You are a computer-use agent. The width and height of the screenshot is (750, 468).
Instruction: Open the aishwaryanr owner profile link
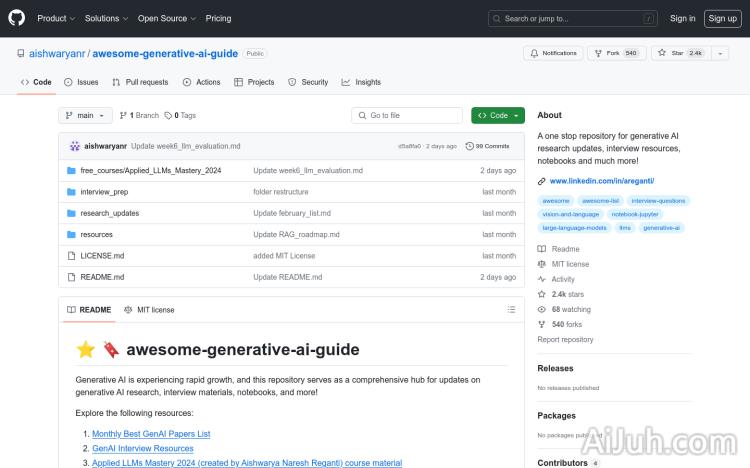pyautogui.click(x=57, y=54)
